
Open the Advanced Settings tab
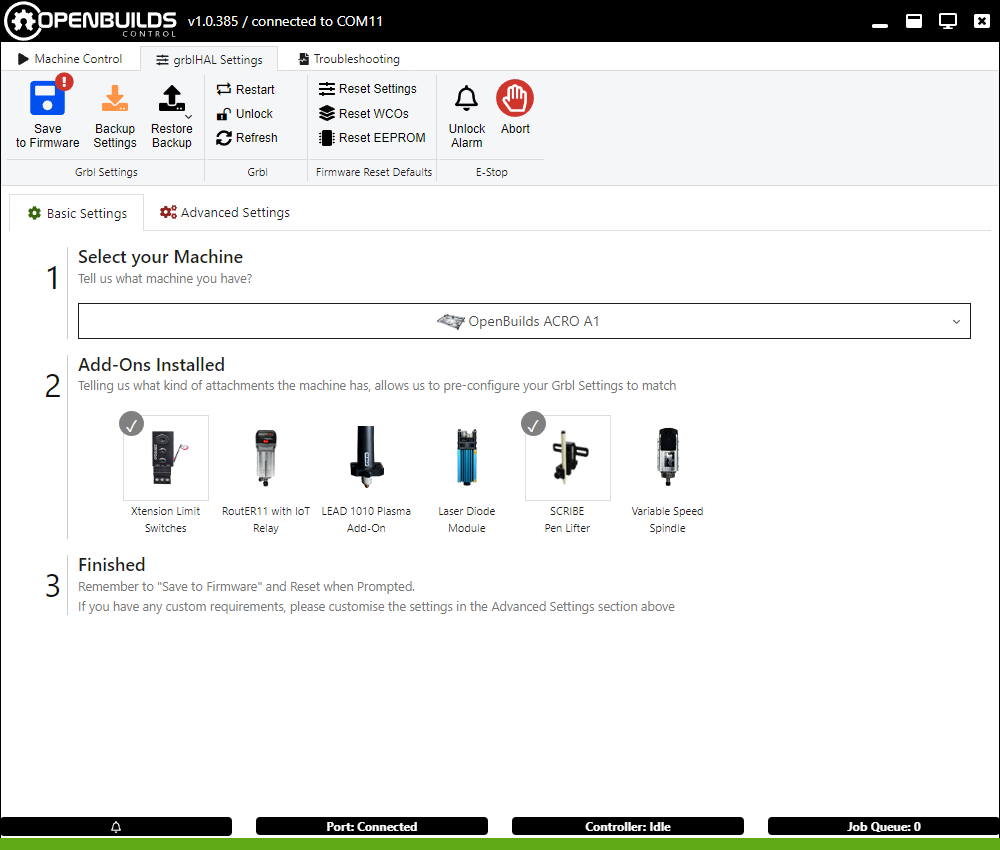pos(225,213)
